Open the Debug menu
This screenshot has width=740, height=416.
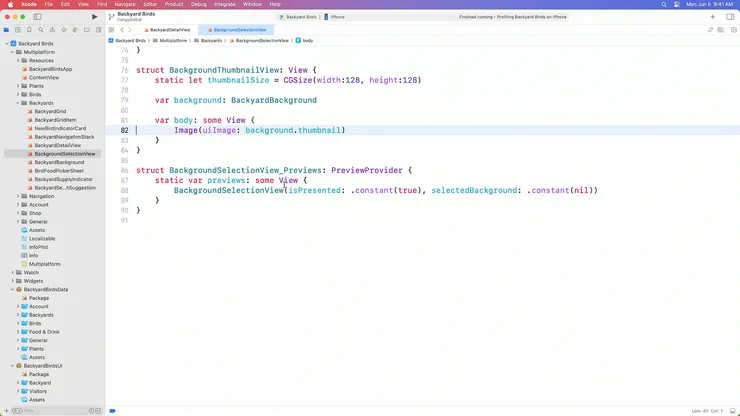(199, 4)
